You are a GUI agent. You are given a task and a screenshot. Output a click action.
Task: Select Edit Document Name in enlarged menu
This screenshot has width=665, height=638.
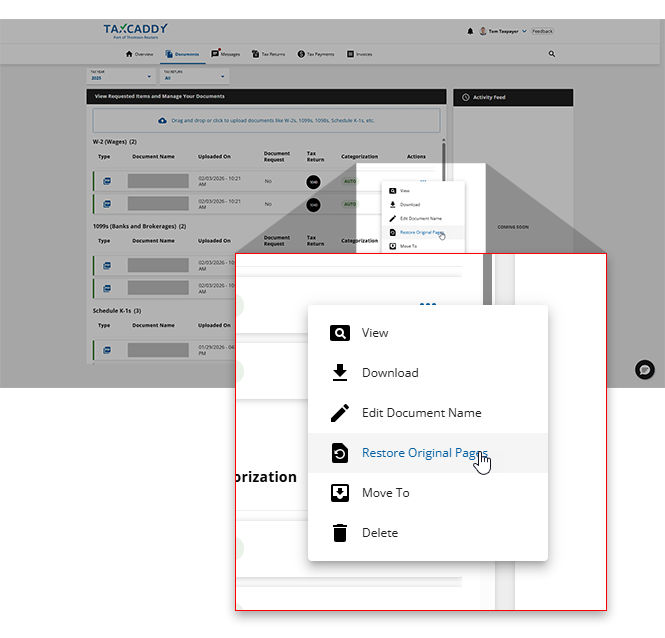tap(428, 413)
